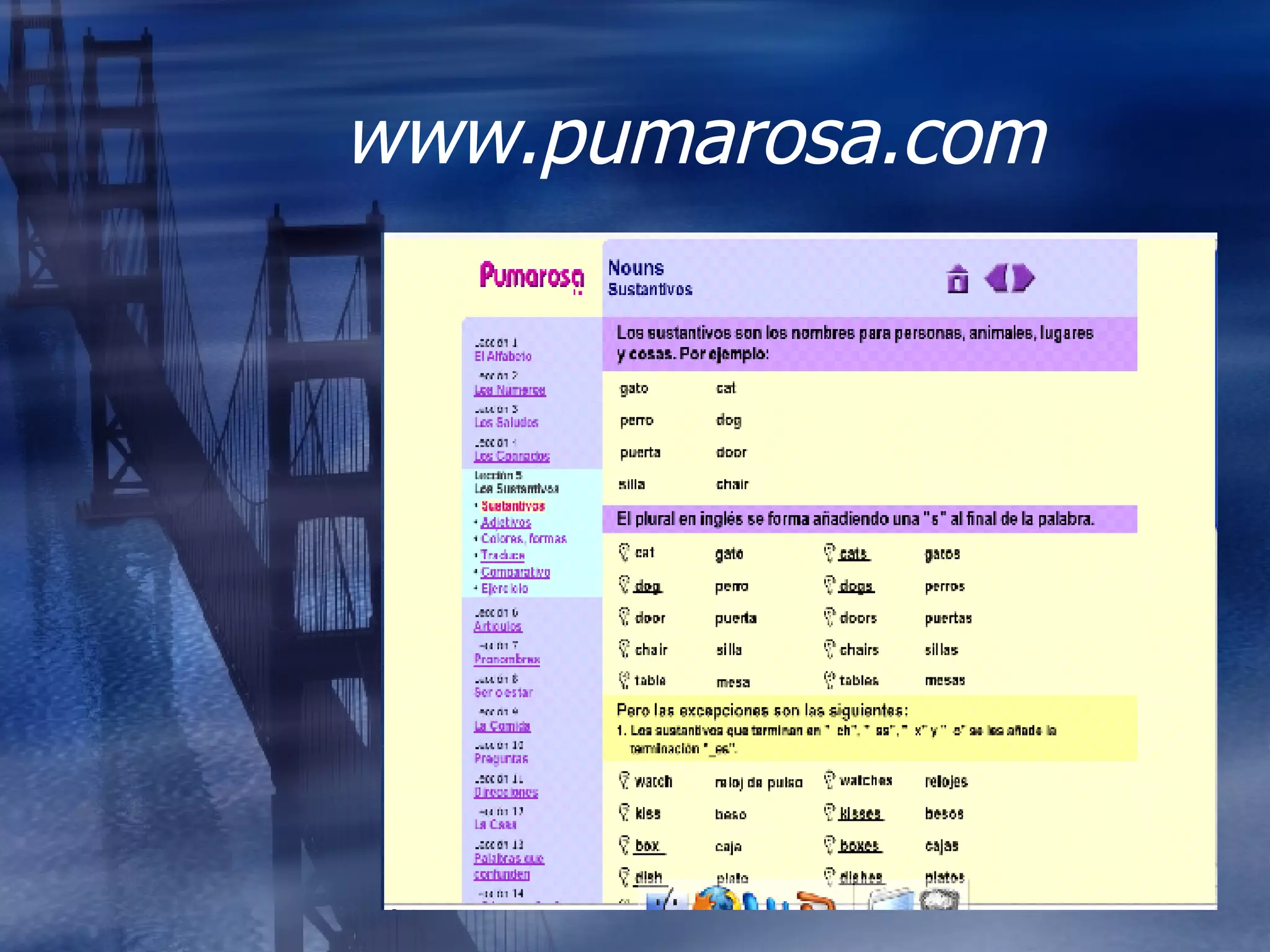Go to previous page with left arrow
The height and width of the screenshot is (952, 1270).
pyautogui.click(x=997, y=278)
